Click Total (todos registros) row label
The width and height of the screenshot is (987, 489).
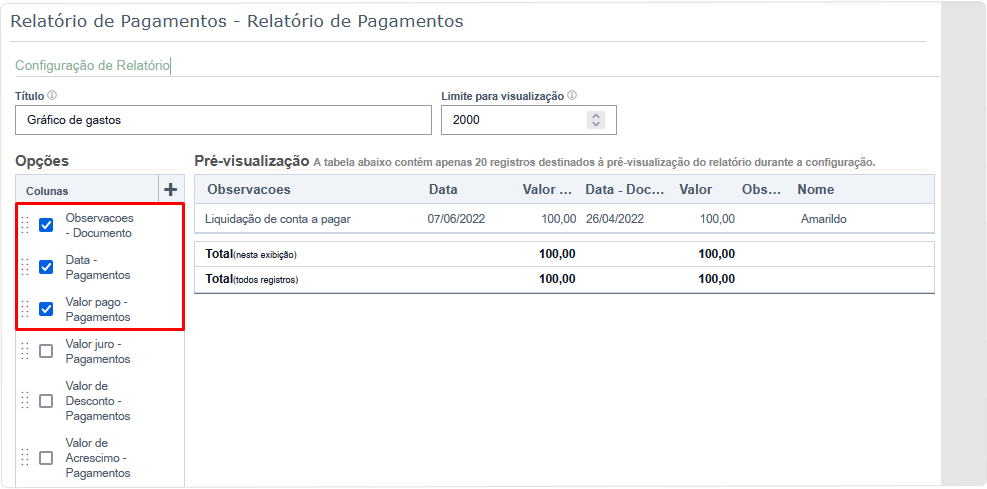(252, 279)
